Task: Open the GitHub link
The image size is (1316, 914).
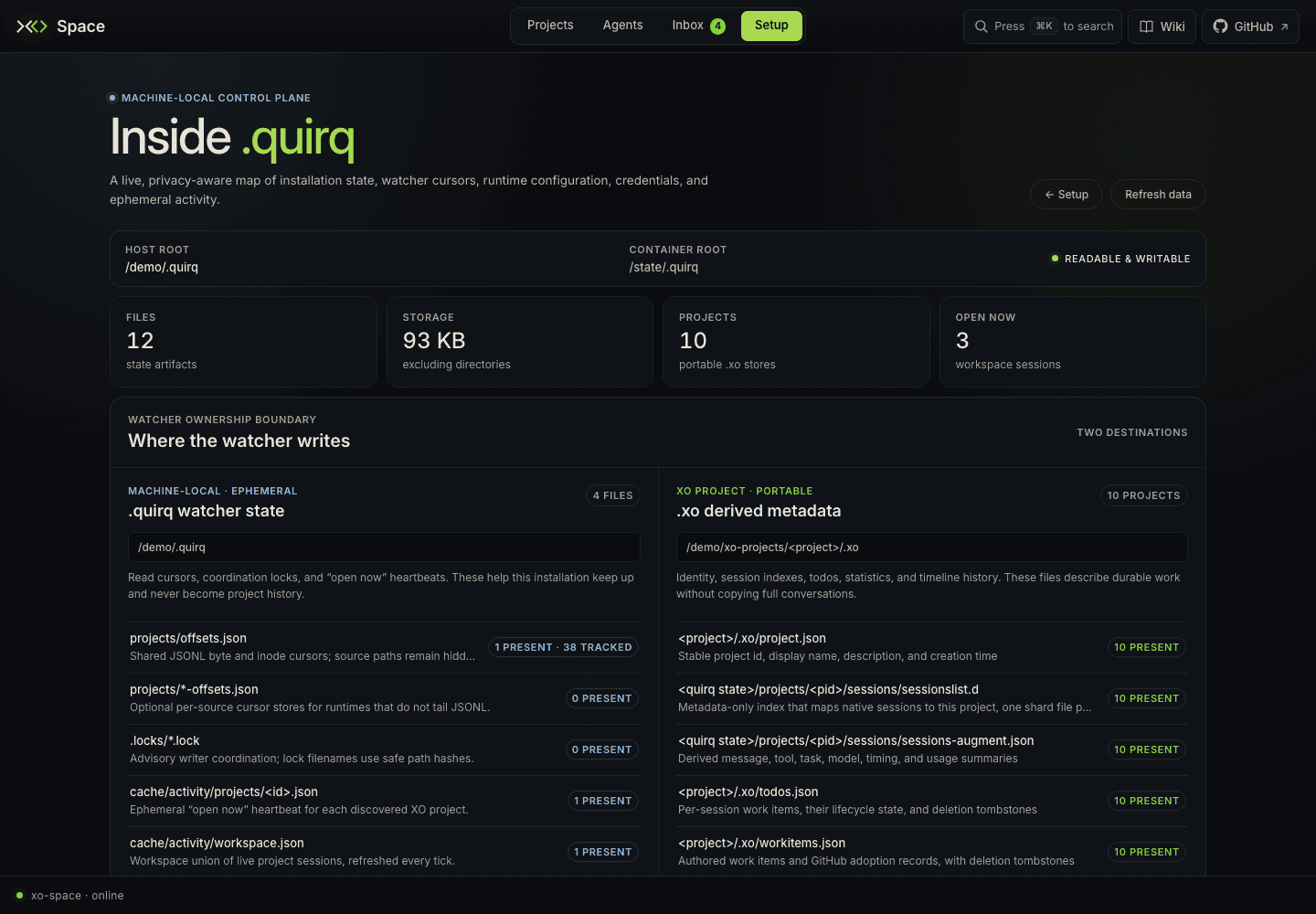Action: pos(1250,27)
